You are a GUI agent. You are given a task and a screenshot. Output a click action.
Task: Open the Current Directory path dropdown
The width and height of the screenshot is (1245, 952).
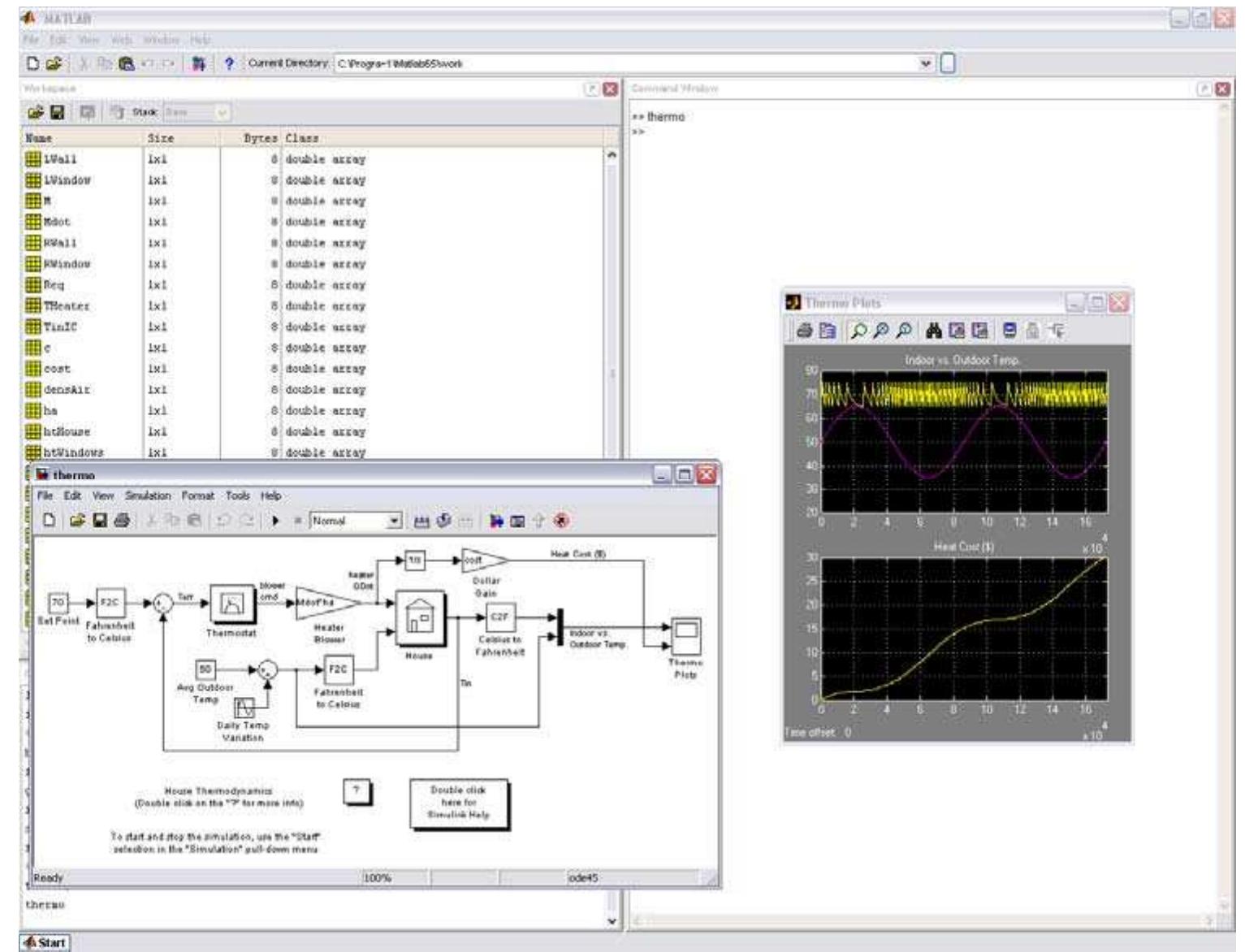[x=926, y=63]
